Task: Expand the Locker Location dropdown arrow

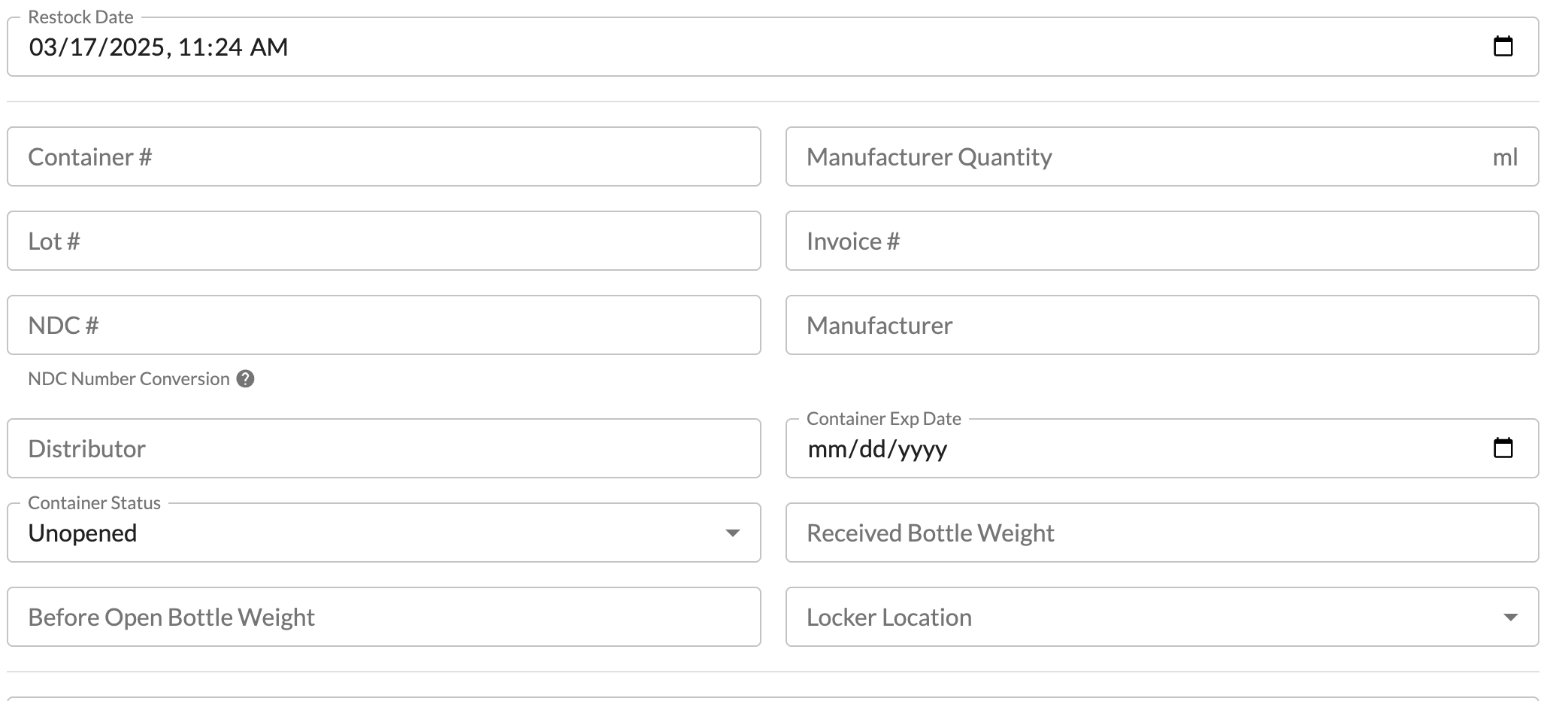Action: point(1510,617)
